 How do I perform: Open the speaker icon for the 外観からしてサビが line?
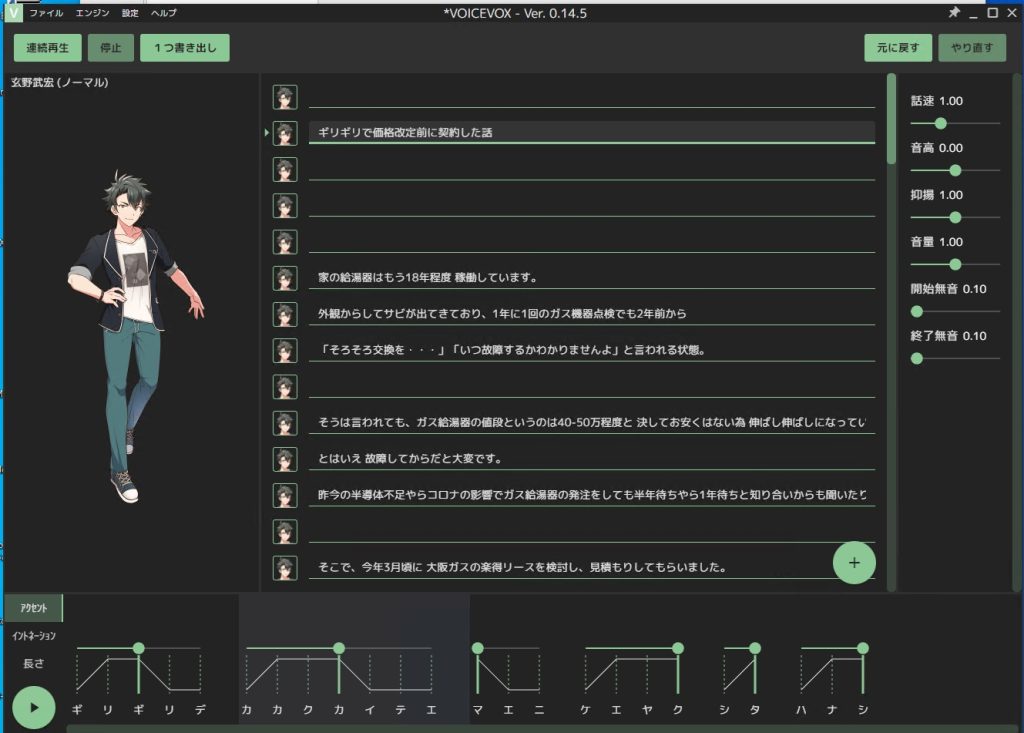[285, 314]
